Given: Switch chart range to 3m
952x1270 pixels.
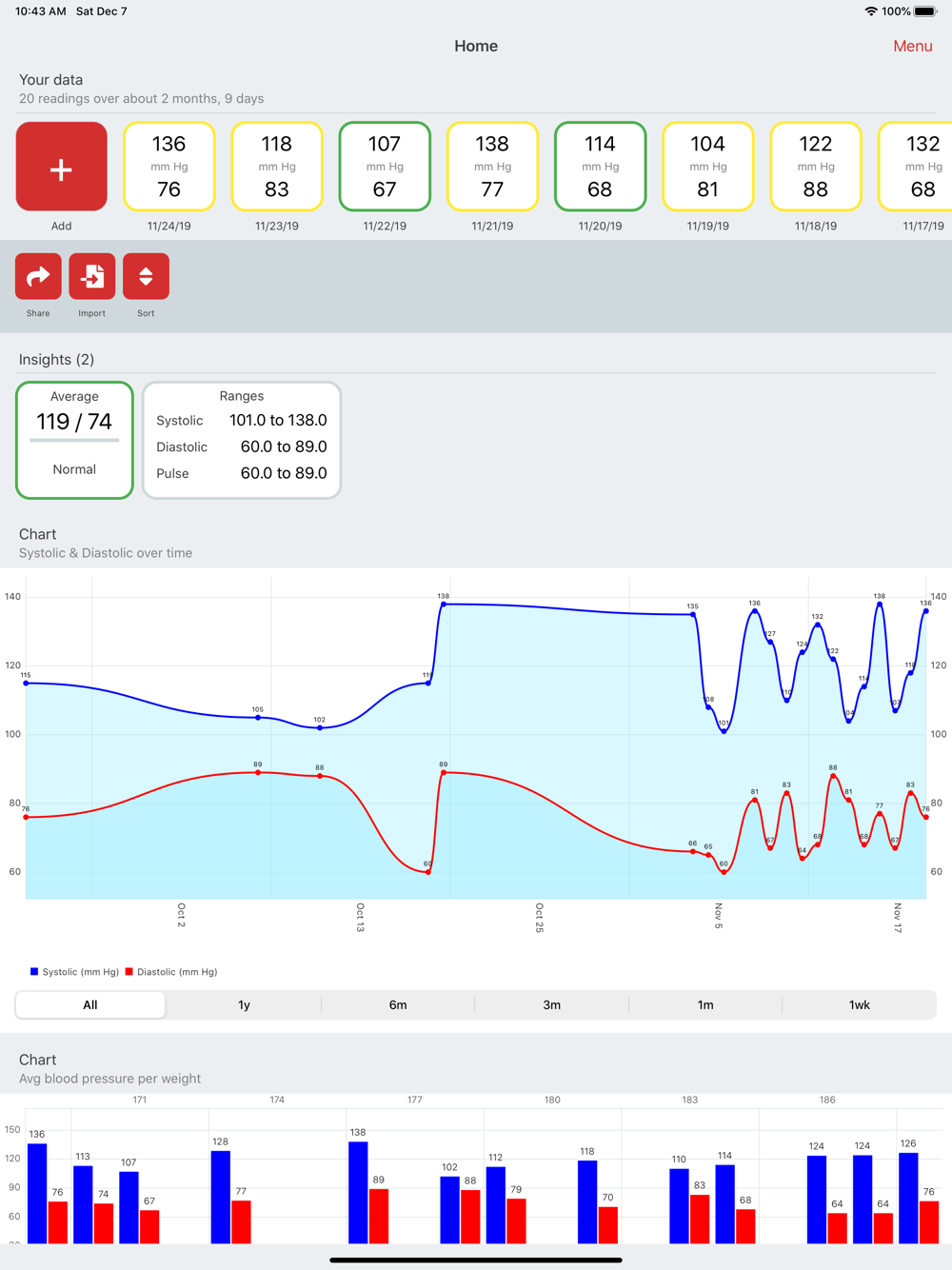Looking at the screenshot, I should click(551, 1004).
